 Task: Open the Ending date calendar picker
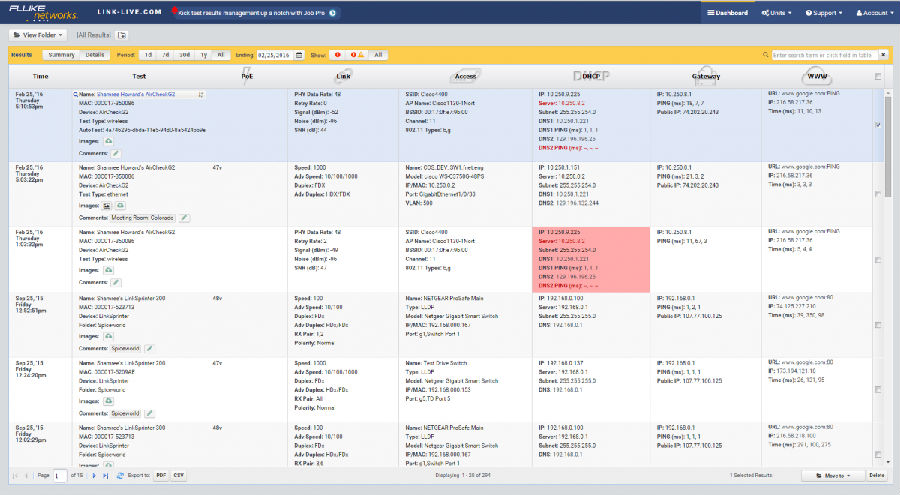(299, 55)
